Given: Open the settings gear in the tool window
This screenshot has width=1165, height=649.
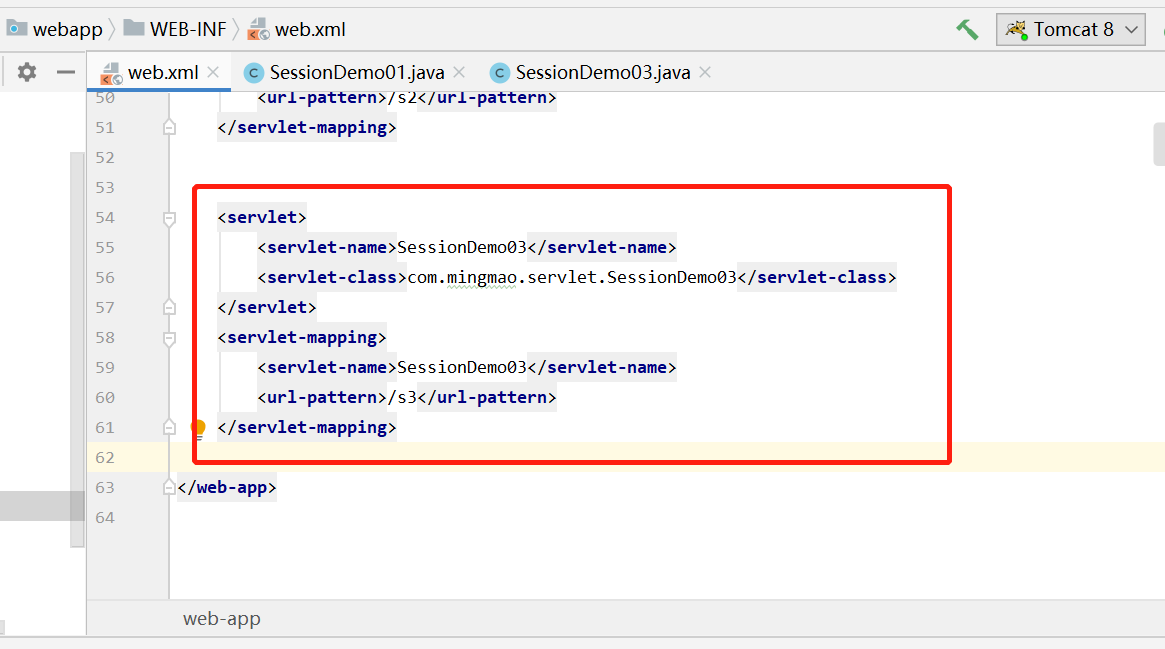Looking at the screenshot, I should pyautogui.click(x=27, y=72).
